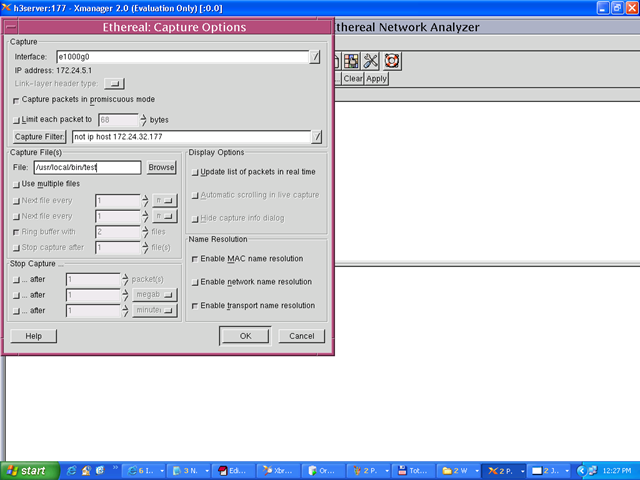640x480 pixels.
Task: Click Browse button for capture file
Action: (x=161, y=167)
